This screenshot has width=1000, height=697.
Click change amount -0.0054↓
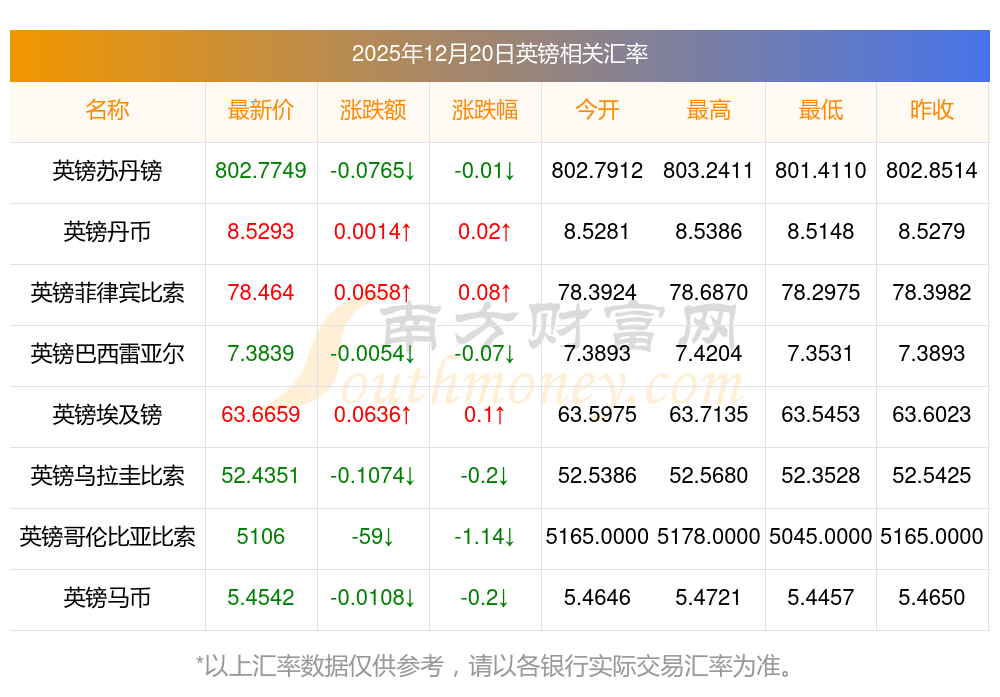372,353
